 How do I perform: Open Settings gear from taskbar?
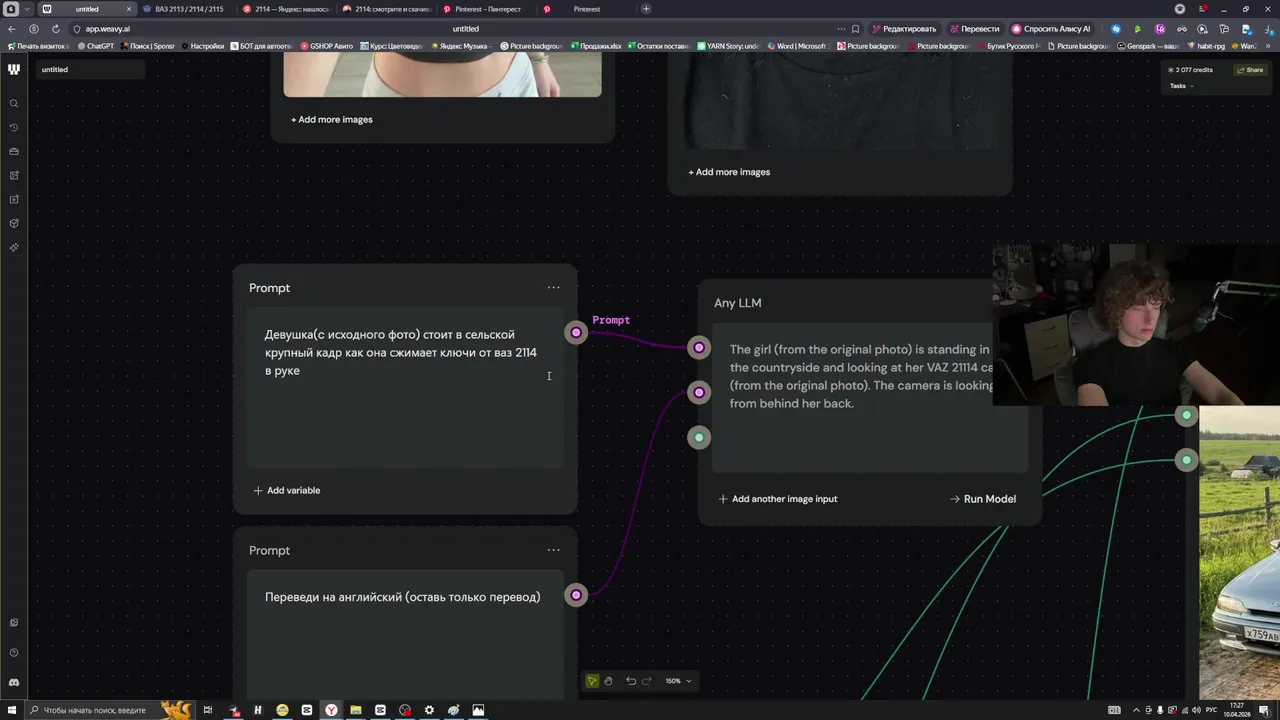429,710
